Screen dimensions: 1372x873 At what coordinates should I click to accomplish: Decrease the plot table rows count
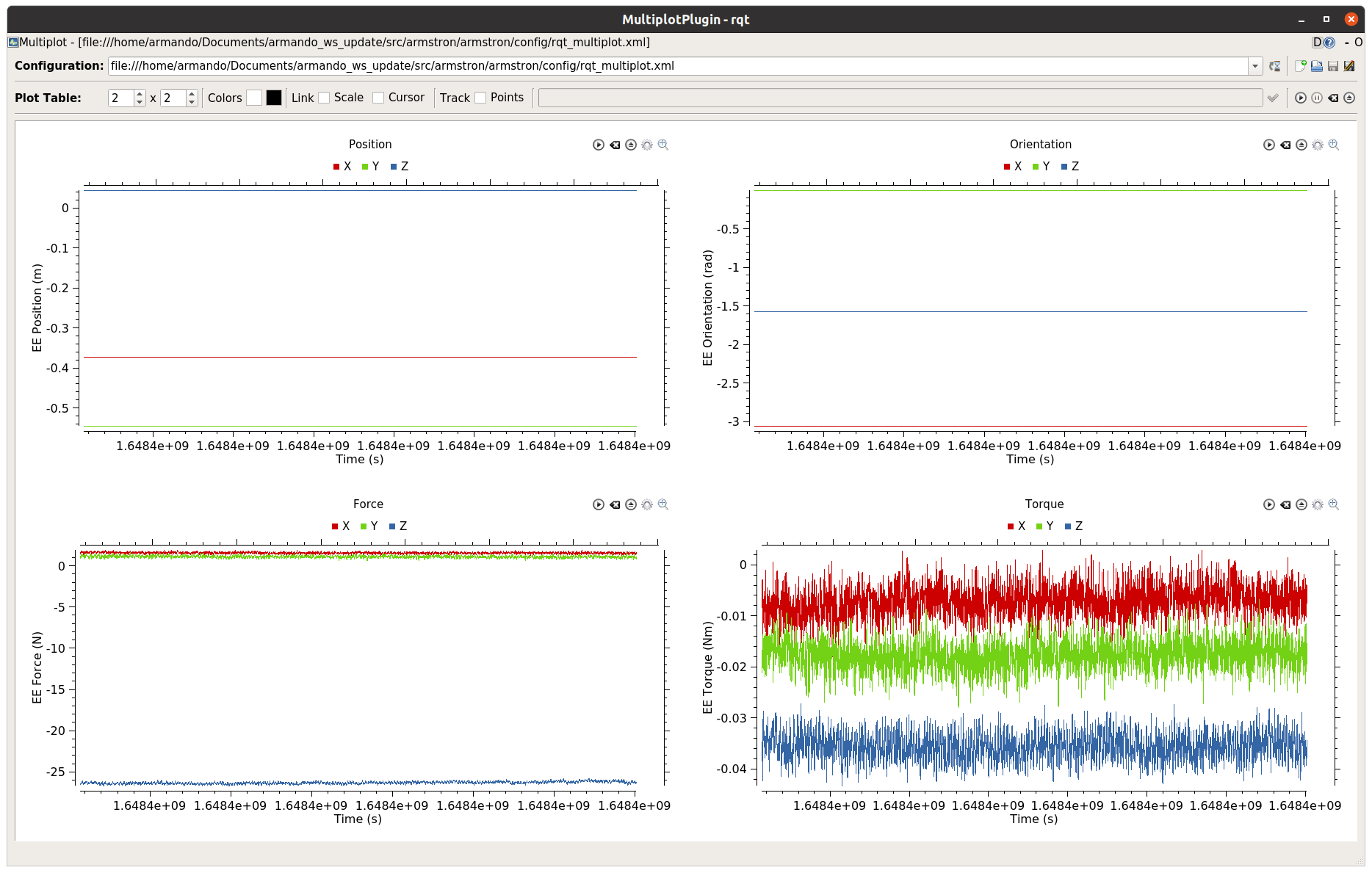pos(140,102)
